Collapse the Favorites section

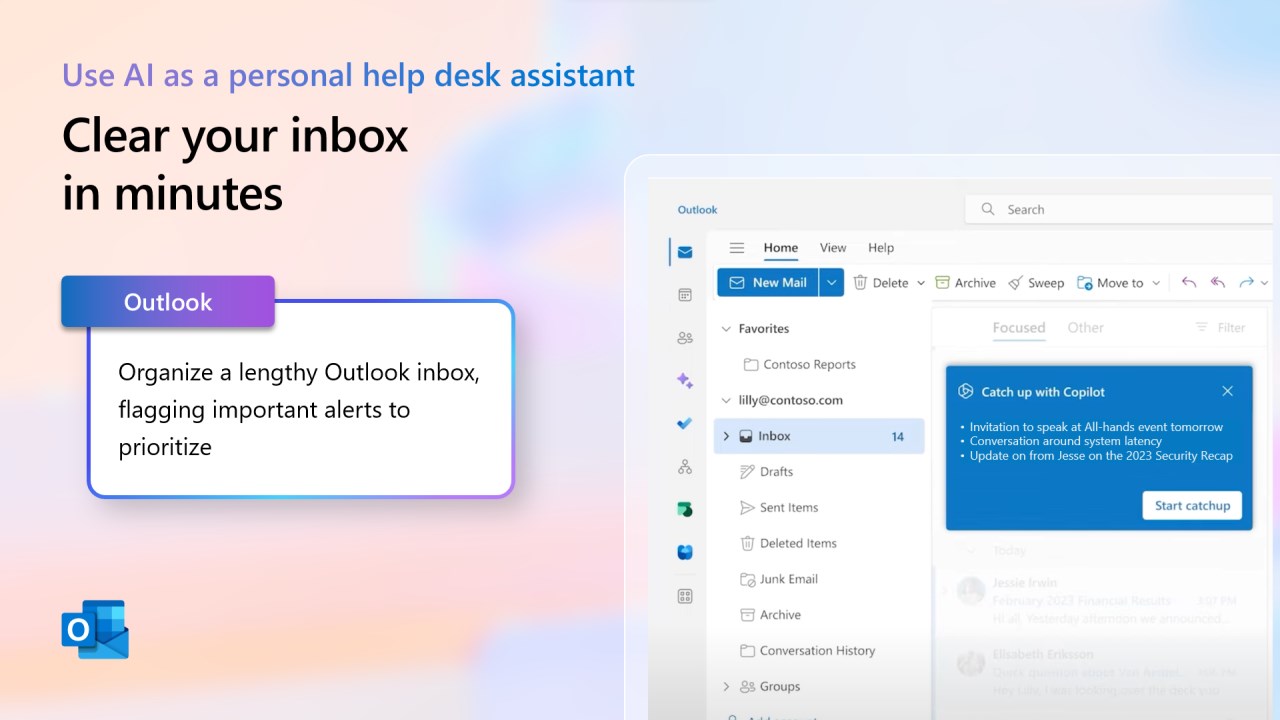click(x=727, y=329)
